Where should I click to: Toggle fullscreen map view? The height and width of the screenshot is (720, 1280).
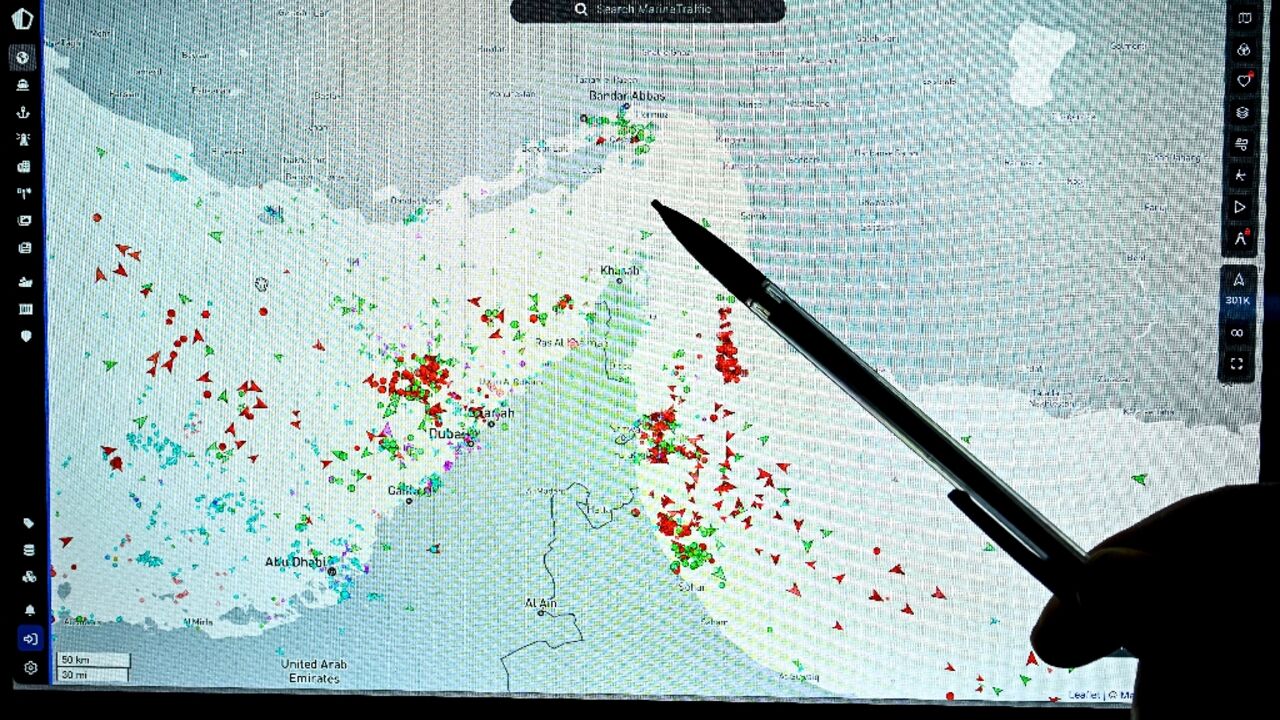tap(1238, 366)
